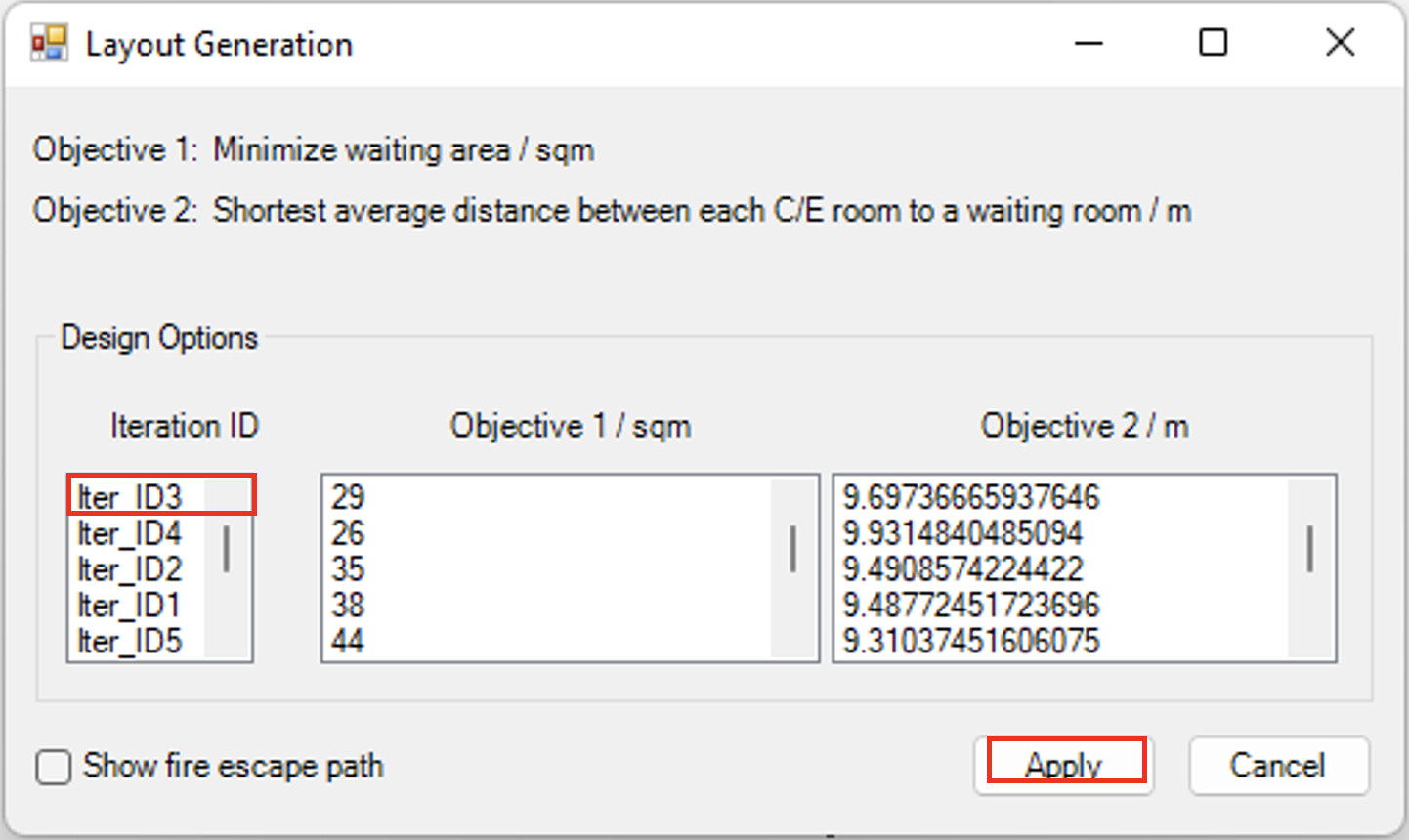Close the Layout Generation dialog
This screenshot has height=840, width=1409.
1340,43
